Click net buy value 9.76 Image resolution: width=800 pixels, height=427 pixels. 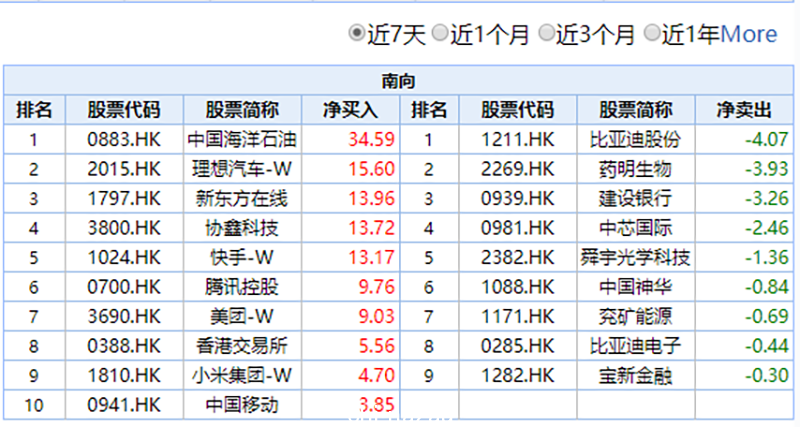click(x=377, y=287)
